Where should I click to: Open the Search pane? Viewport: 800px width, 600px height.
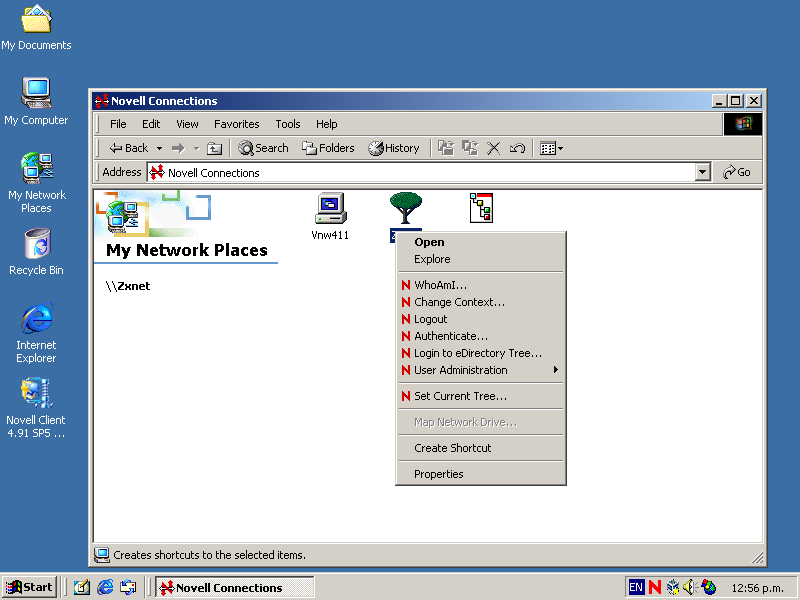click(263, 148)
